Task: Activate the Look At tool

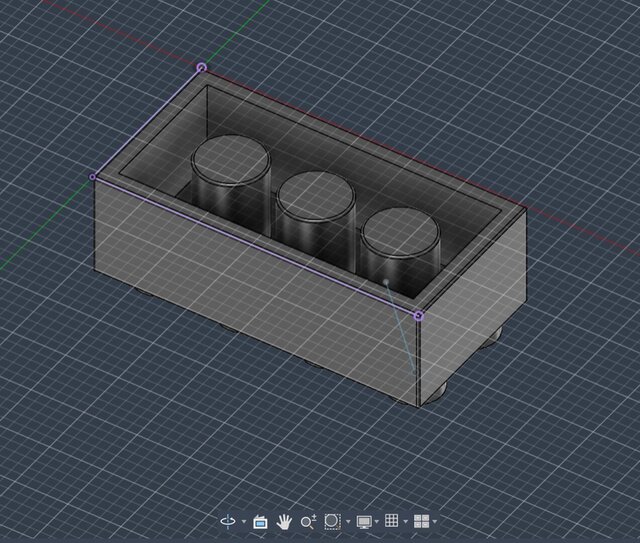Action: pyautogui.click(x=260, y=522)
